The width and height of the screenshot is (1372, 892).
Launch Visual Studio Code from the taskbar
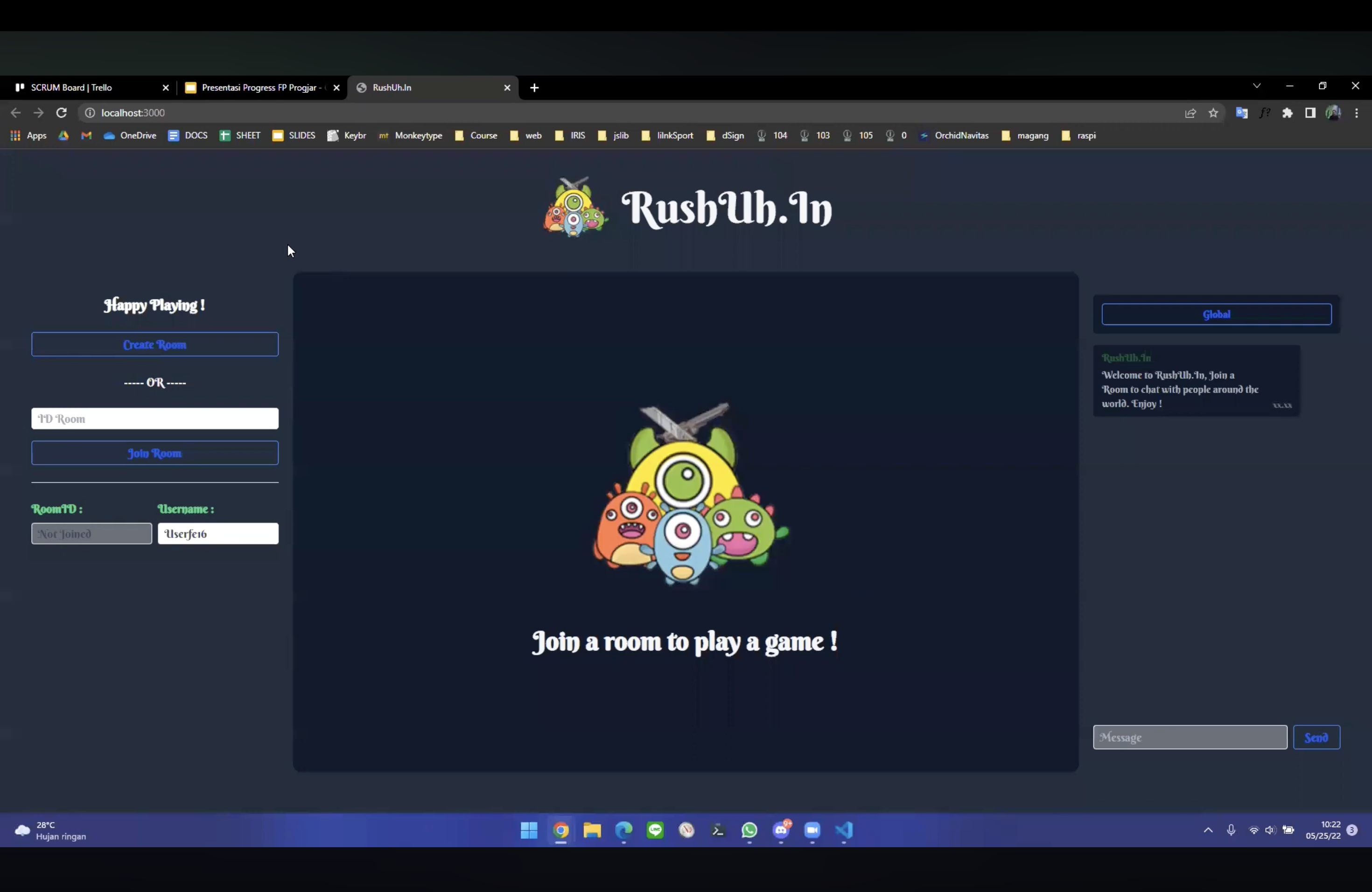[843, 830]
